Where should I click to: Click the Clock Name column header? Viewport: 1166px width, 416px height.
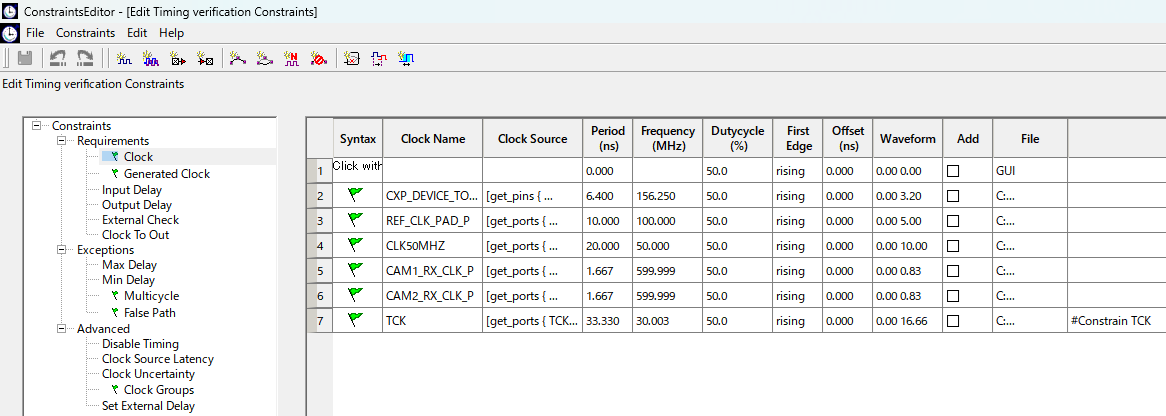pyautogui.click(x=432, y=139)
